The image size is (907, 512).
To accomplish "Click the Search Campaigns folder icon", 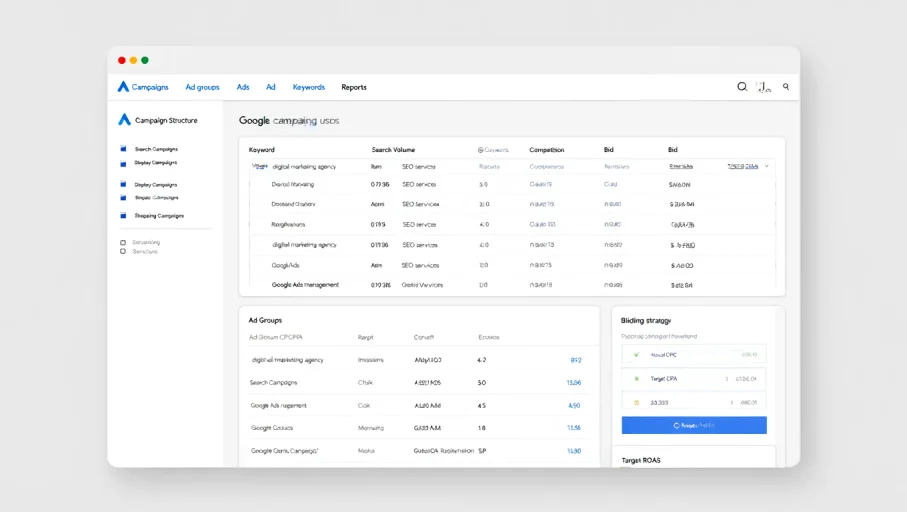I will (124, 149).
